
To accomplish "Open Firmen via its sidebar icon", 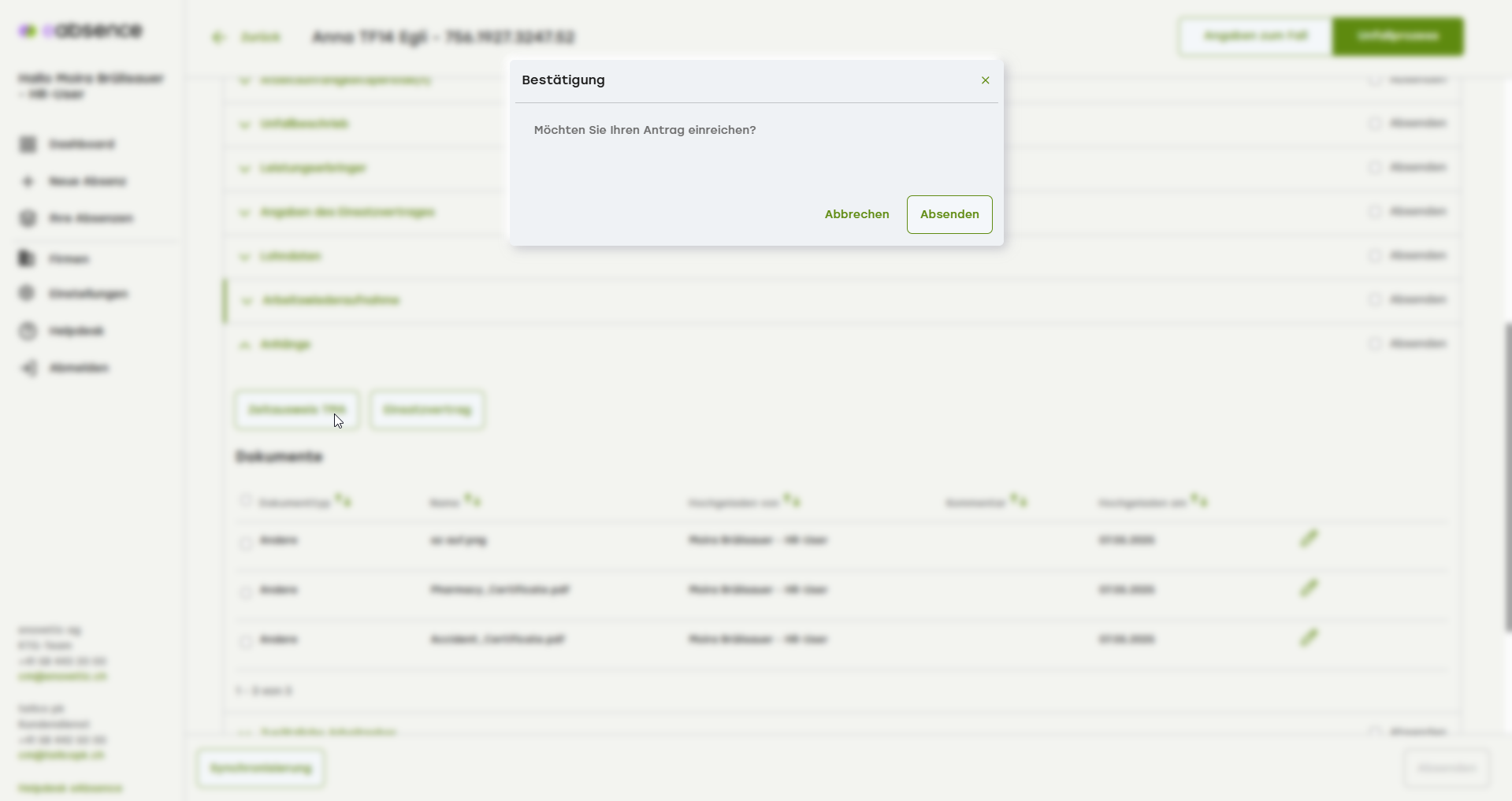I will [28, 258].
